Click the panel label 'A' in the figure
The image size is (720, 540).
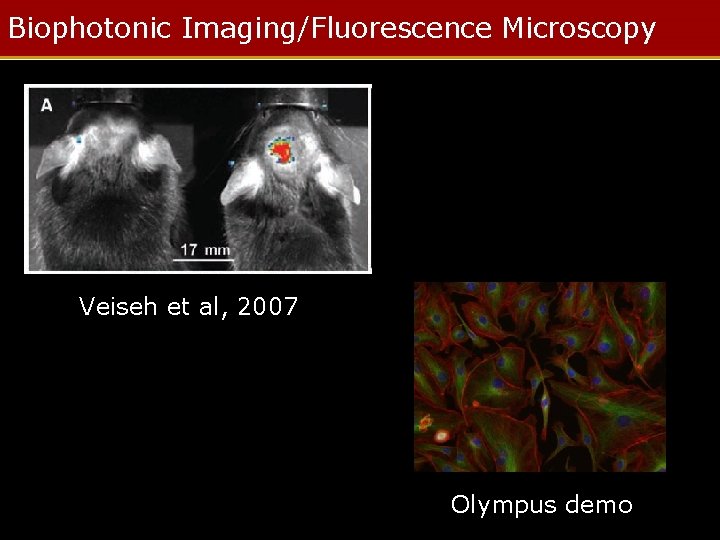tap(46, 106)
